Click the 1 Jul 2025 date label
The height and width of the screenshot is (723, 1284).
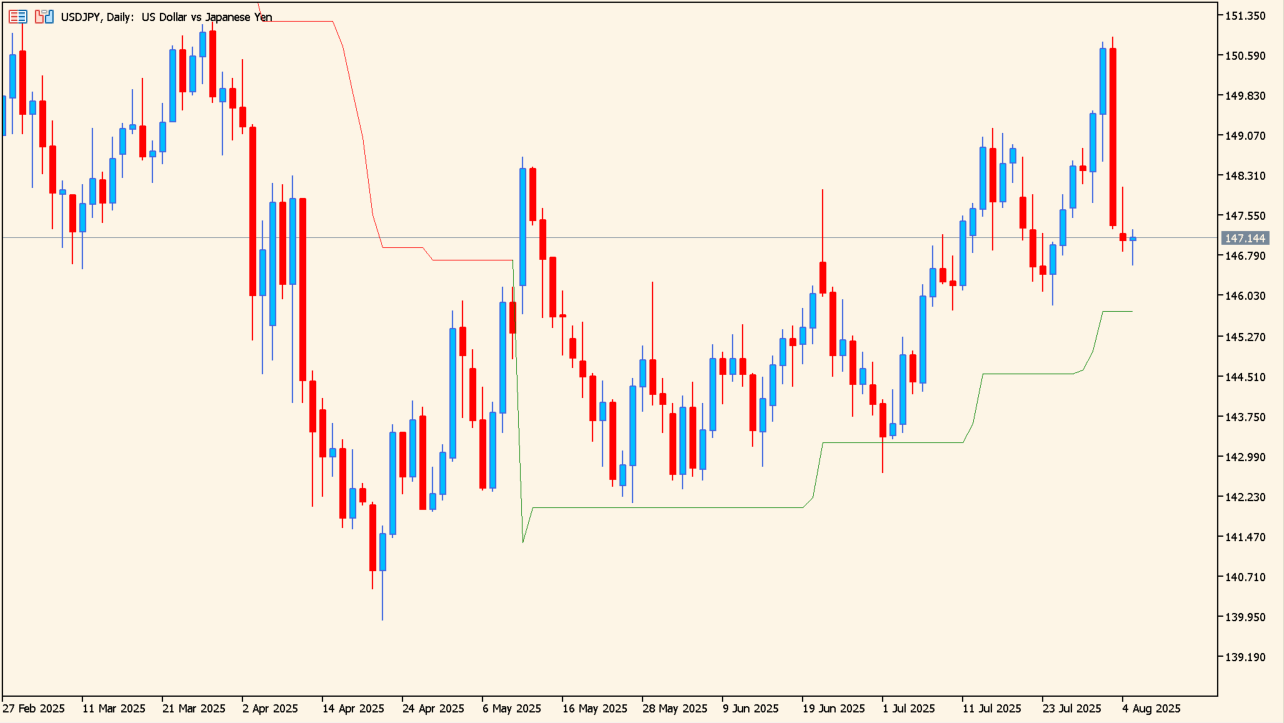(x=909, y=708)
